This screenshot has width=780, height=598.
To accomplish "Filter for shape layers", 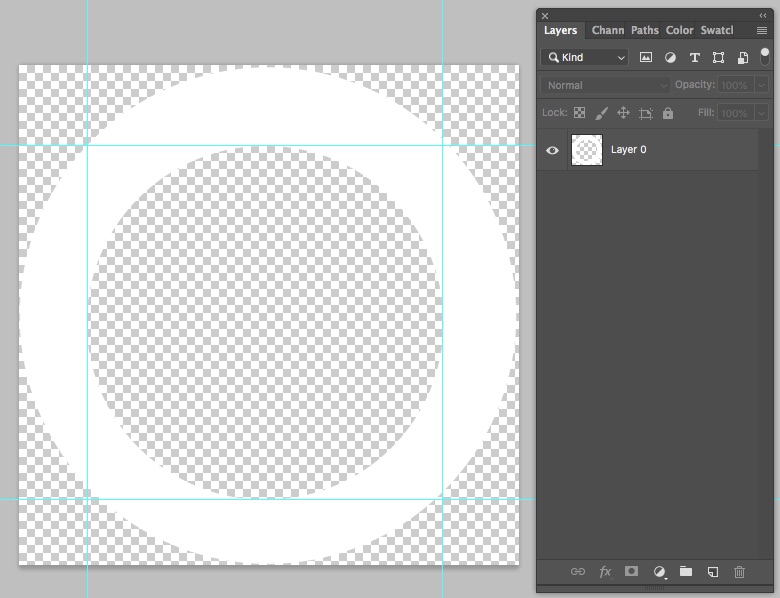I will pyautogui.click(x=718, y=58).
